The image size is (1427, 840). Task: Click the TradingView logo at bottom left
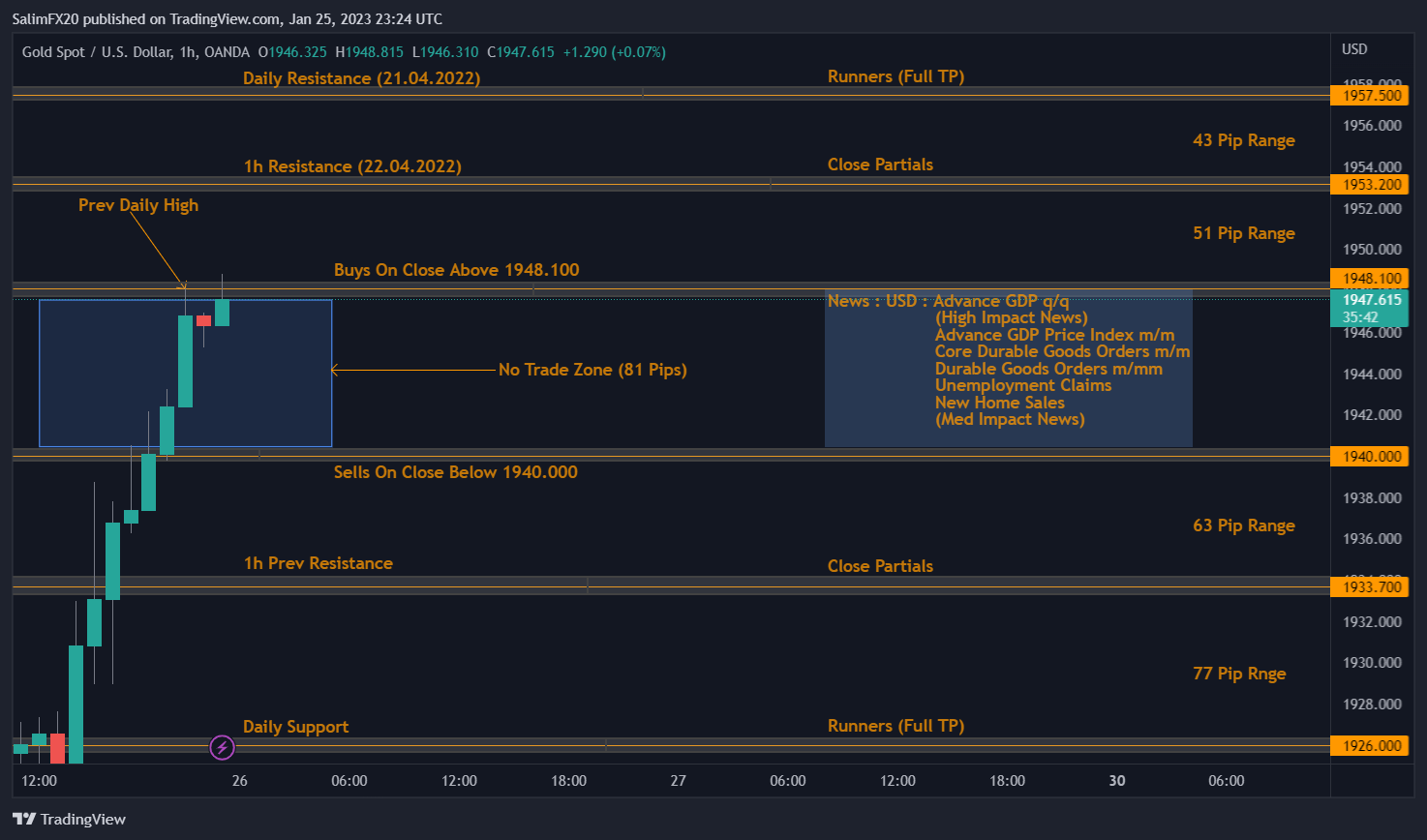69,819
